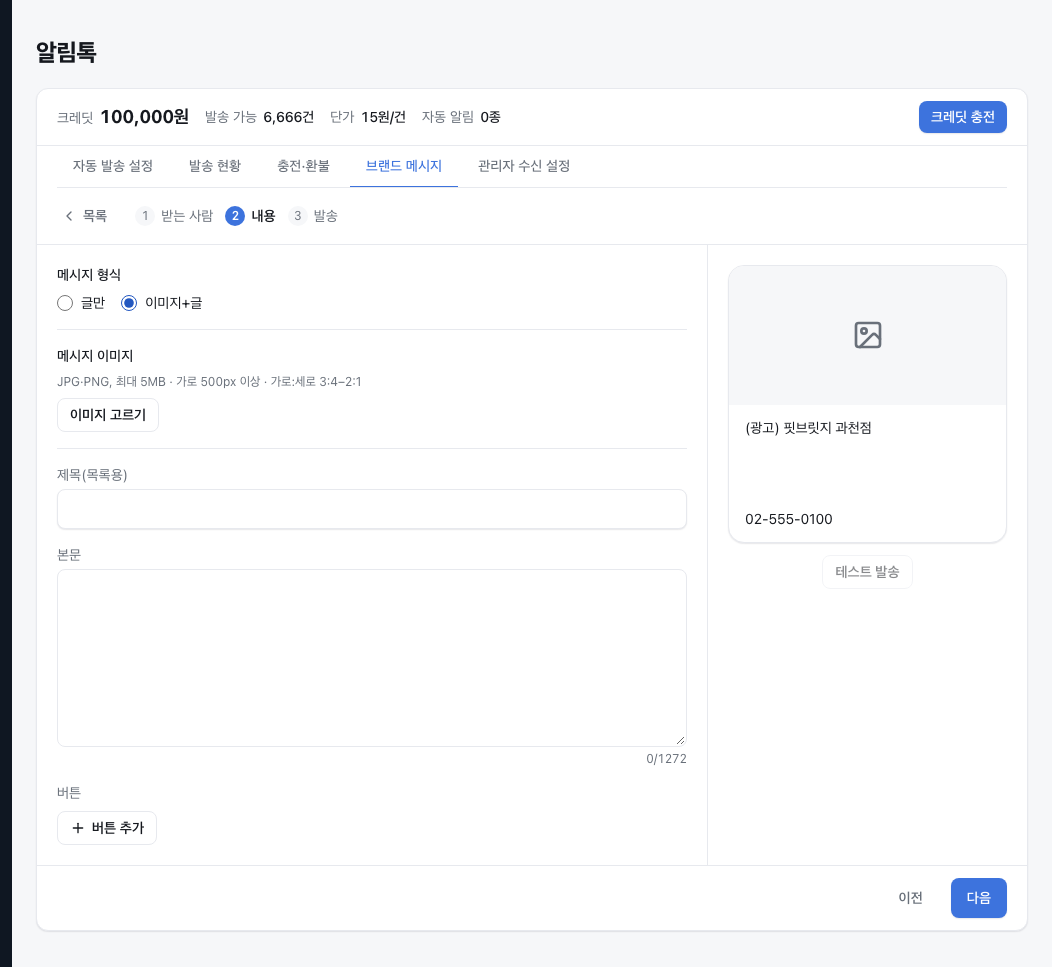Go to 관리자 수신 설정 tab
The width and height of the screenshot is (1052, 967).
(524, 166)
